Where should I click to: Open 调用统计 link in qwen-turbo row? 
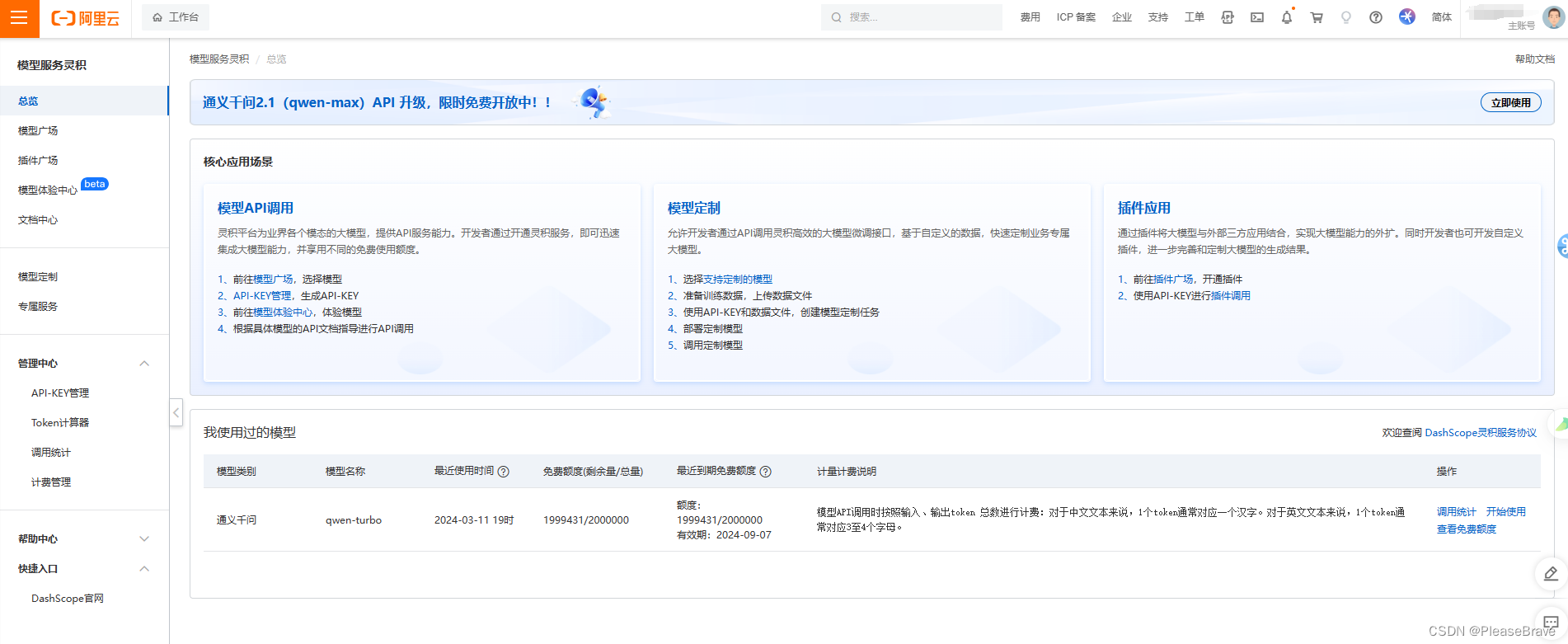coord(1457,512)
